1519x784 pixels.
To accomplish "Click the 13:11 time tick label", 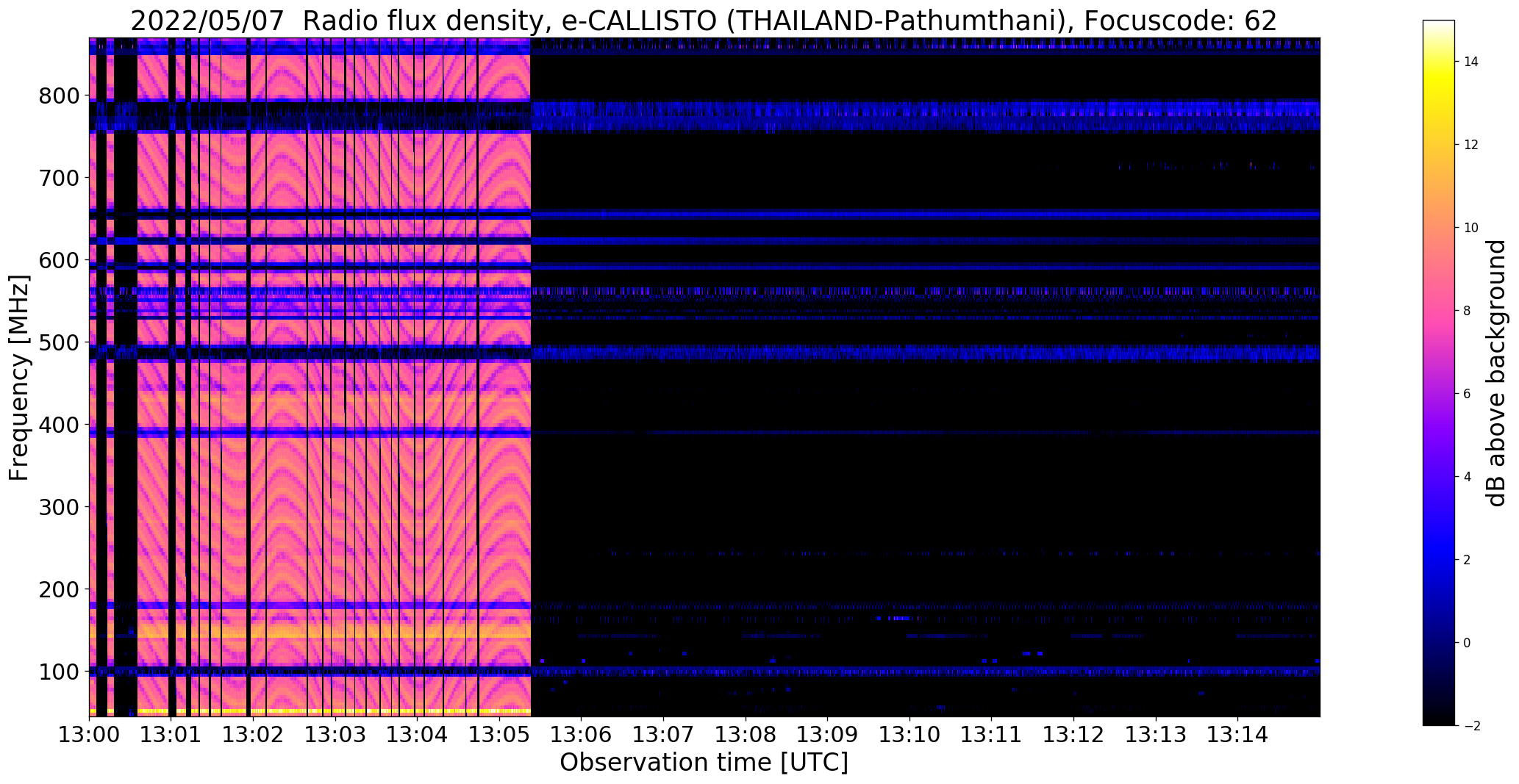I will (x=992, y=734).
